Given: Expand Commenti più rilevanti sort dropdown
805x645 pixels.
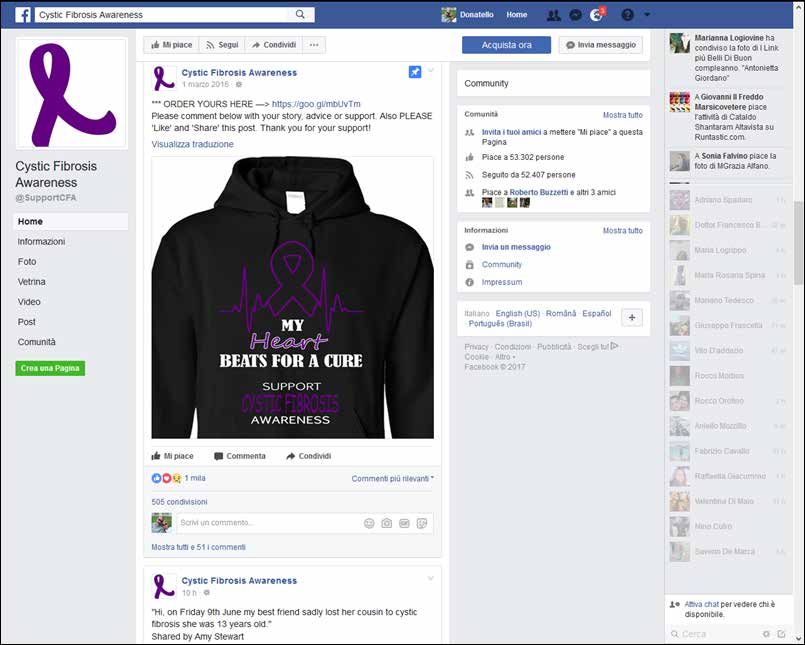Looking at the screenshot, I should (392, 479).
